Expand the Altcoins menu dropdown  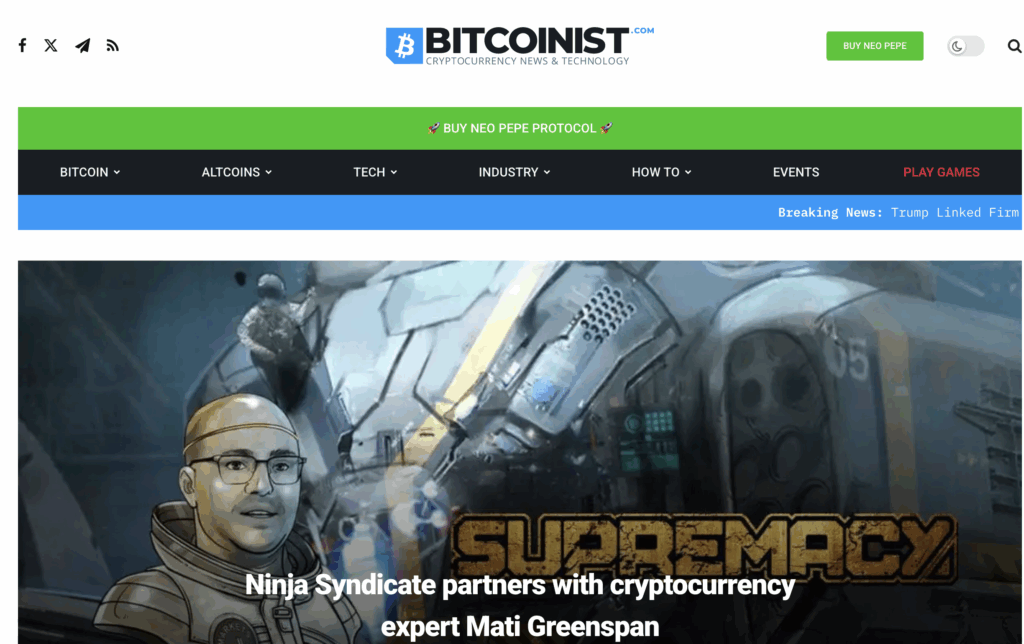236,172
